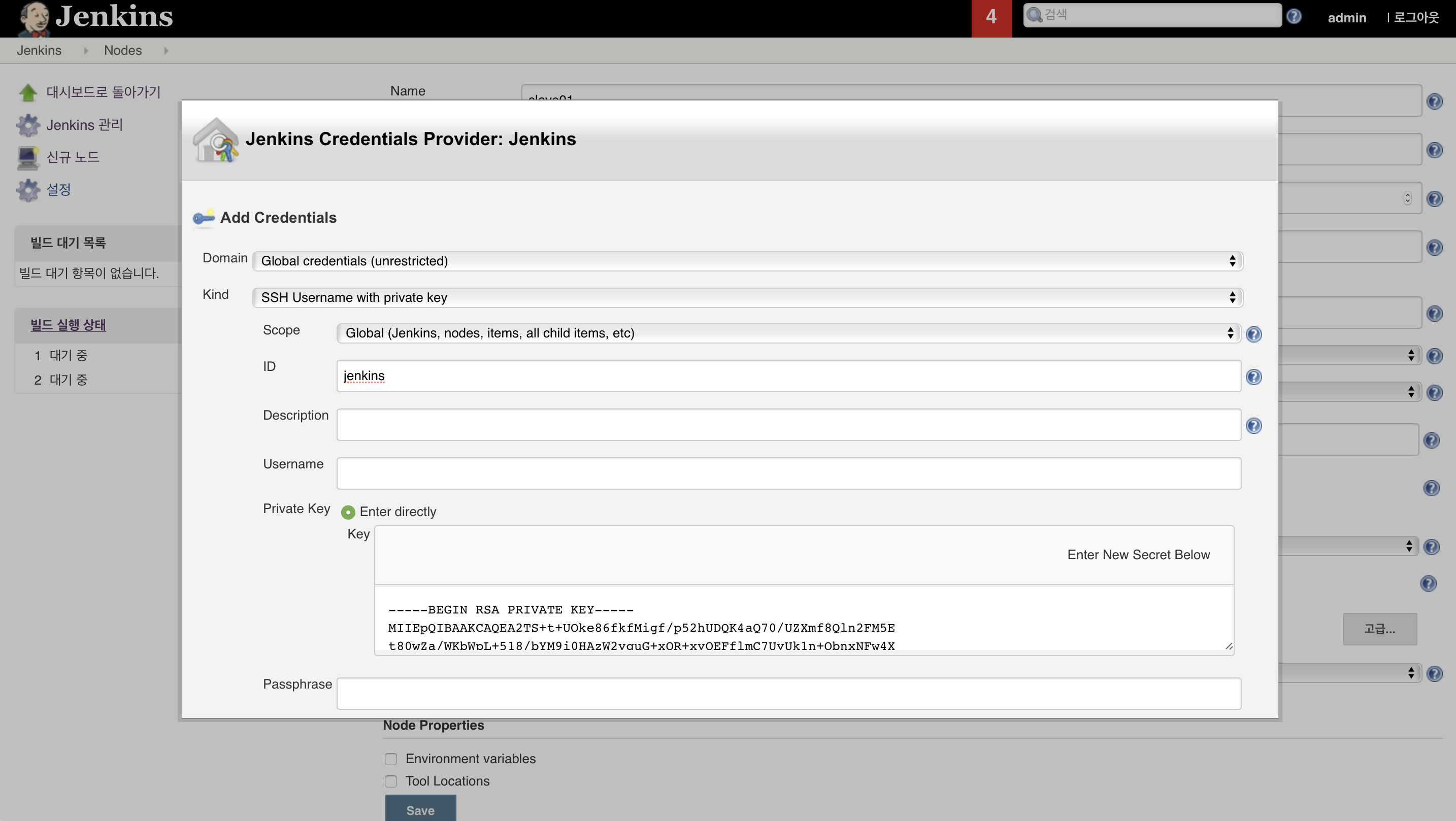Click the 신규 노드 computer icon

28,158
